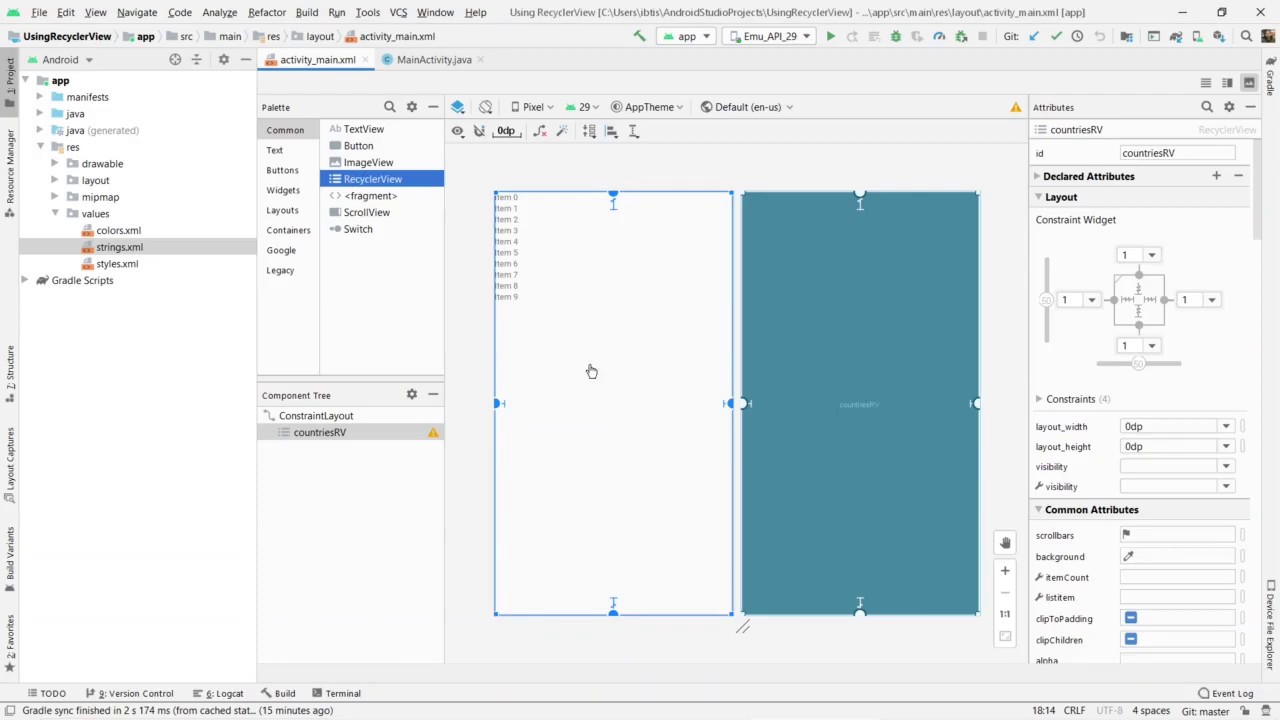Click the orientation for preview icon
The image size is (1280, 720).
point(485,107)
